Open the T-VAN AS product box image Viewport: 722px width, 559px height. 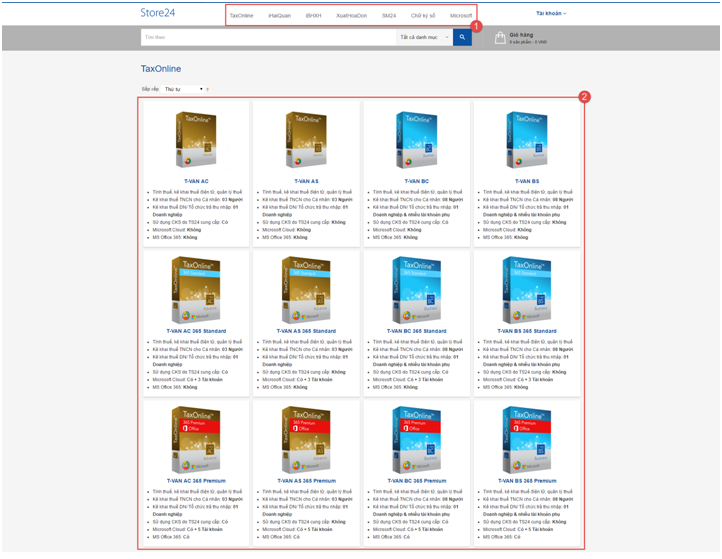pyautogui.click(x=306, y=139)
